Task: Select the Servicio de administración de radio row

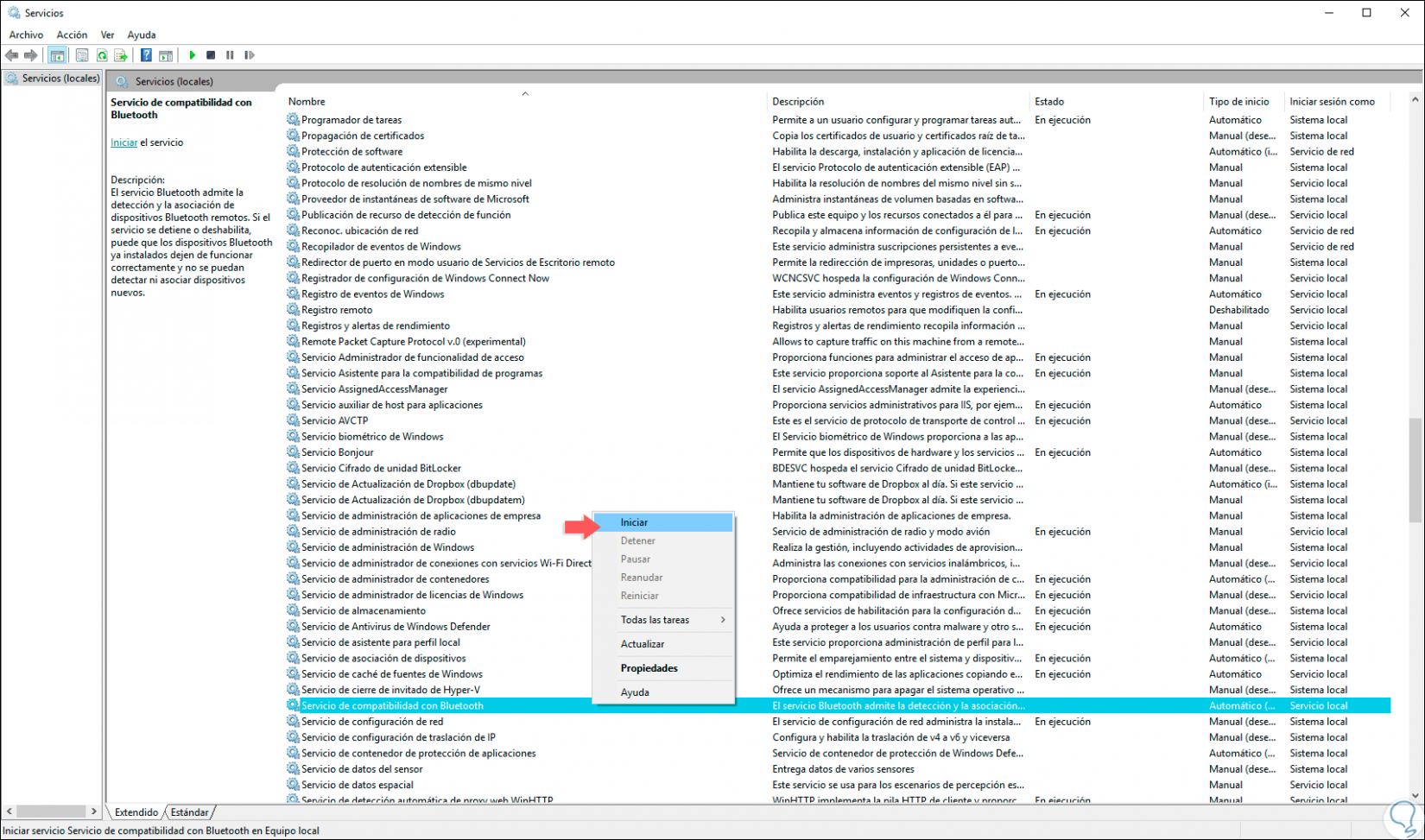Action: [x=838, y=532]
